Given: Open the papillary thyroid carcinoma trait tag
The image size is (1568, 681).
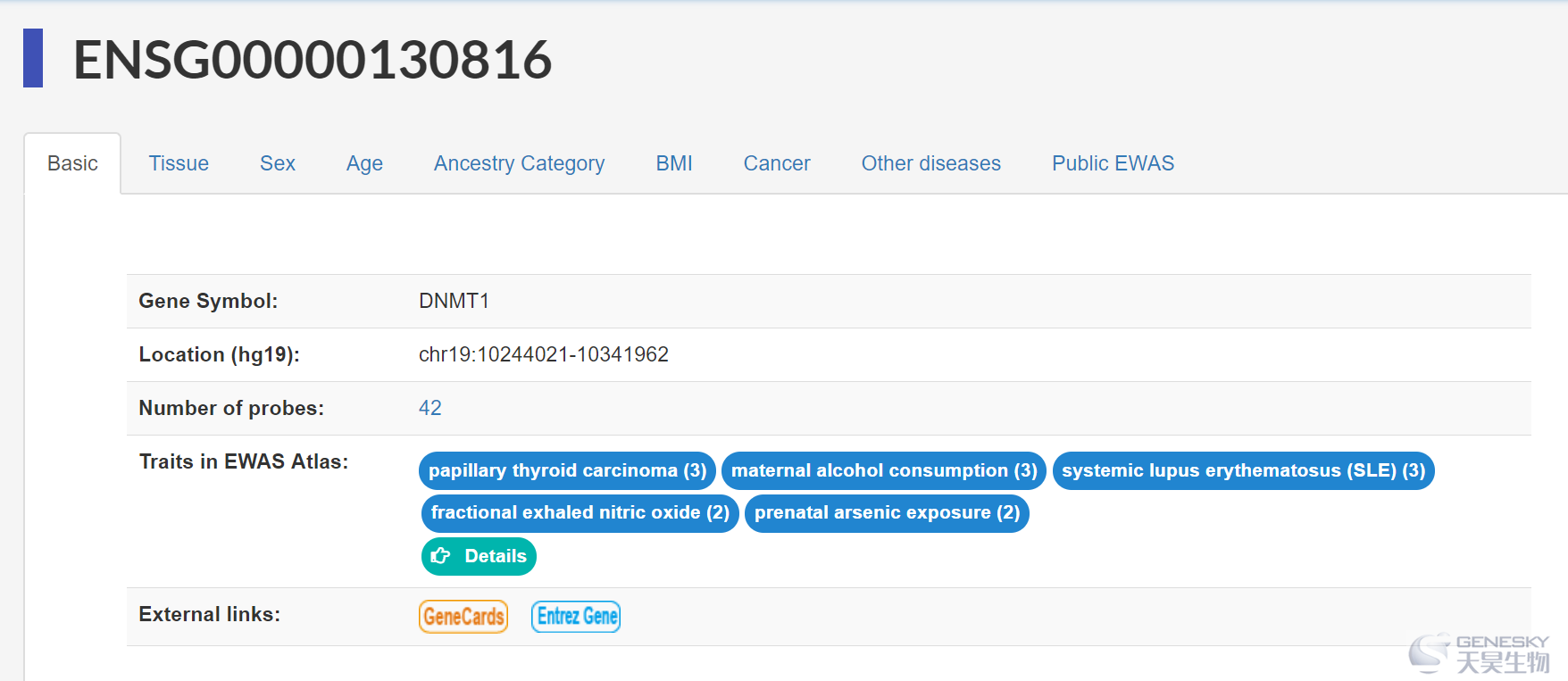Looking at the screenshot, I should 567,470.
